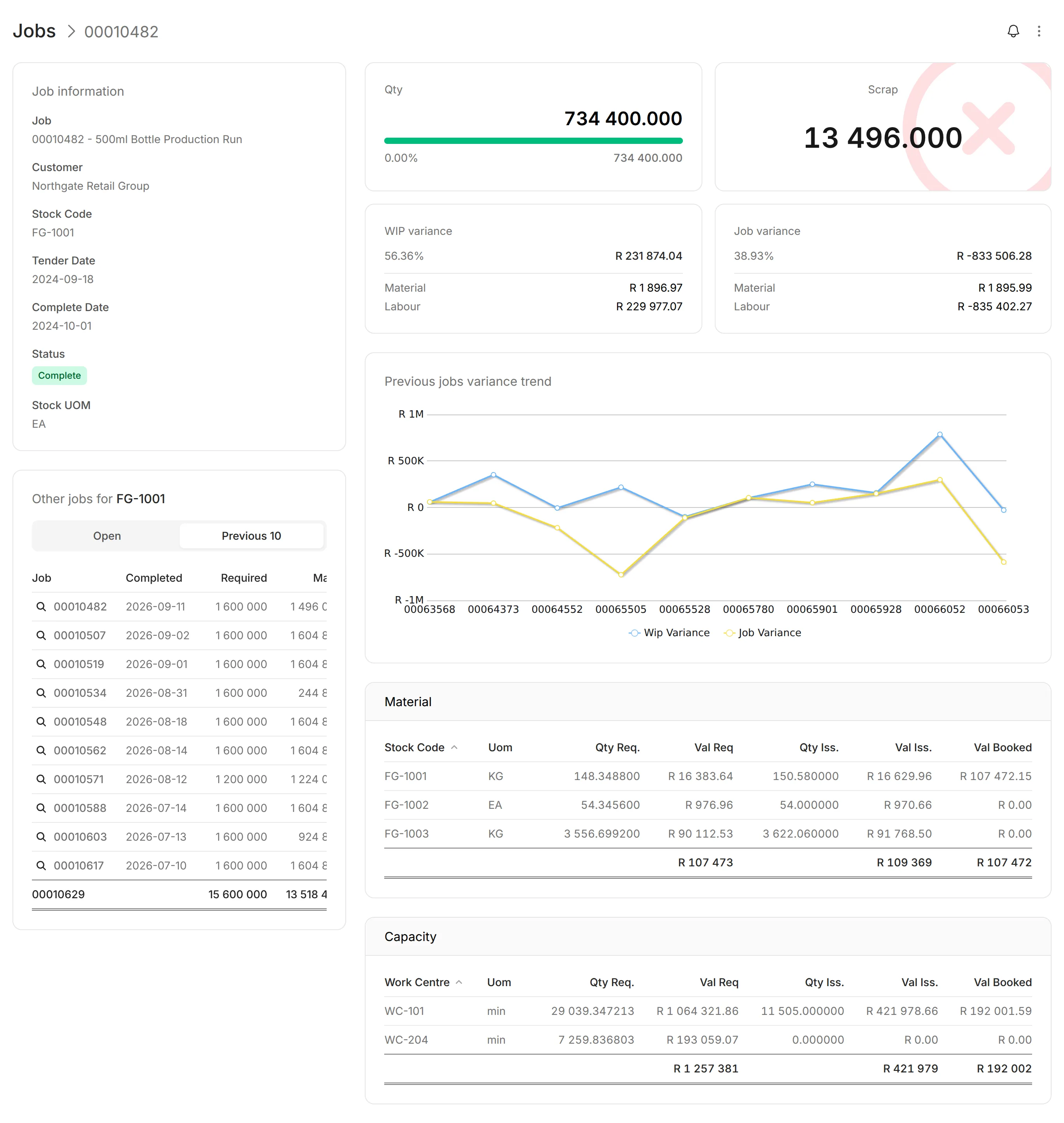Click magnifier icon for job 00010534

[x=41, y=693]
